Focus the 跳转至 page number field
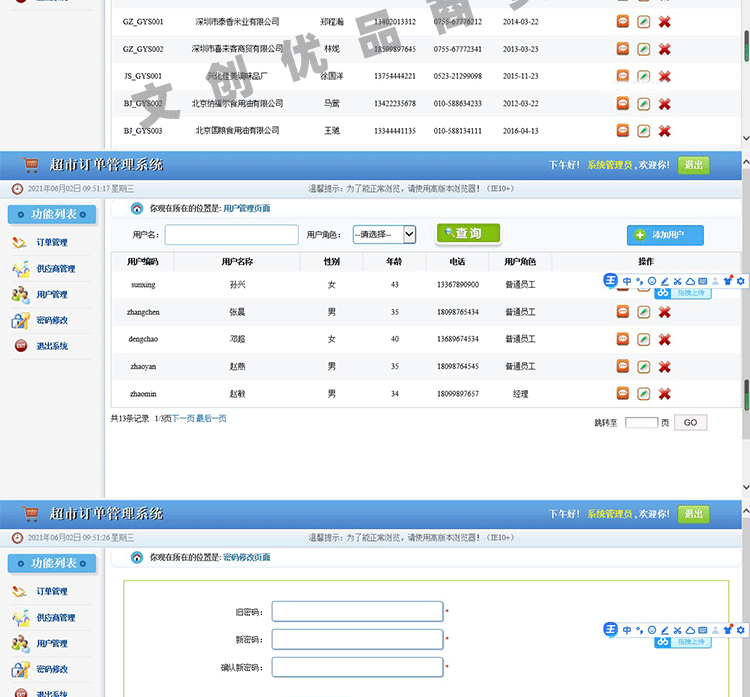 pos(641,422)
